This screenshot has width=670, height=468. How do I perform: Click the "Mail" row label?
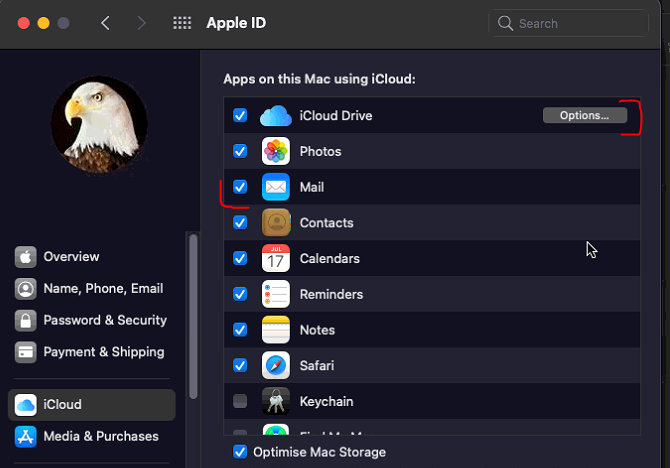(312, 187)
